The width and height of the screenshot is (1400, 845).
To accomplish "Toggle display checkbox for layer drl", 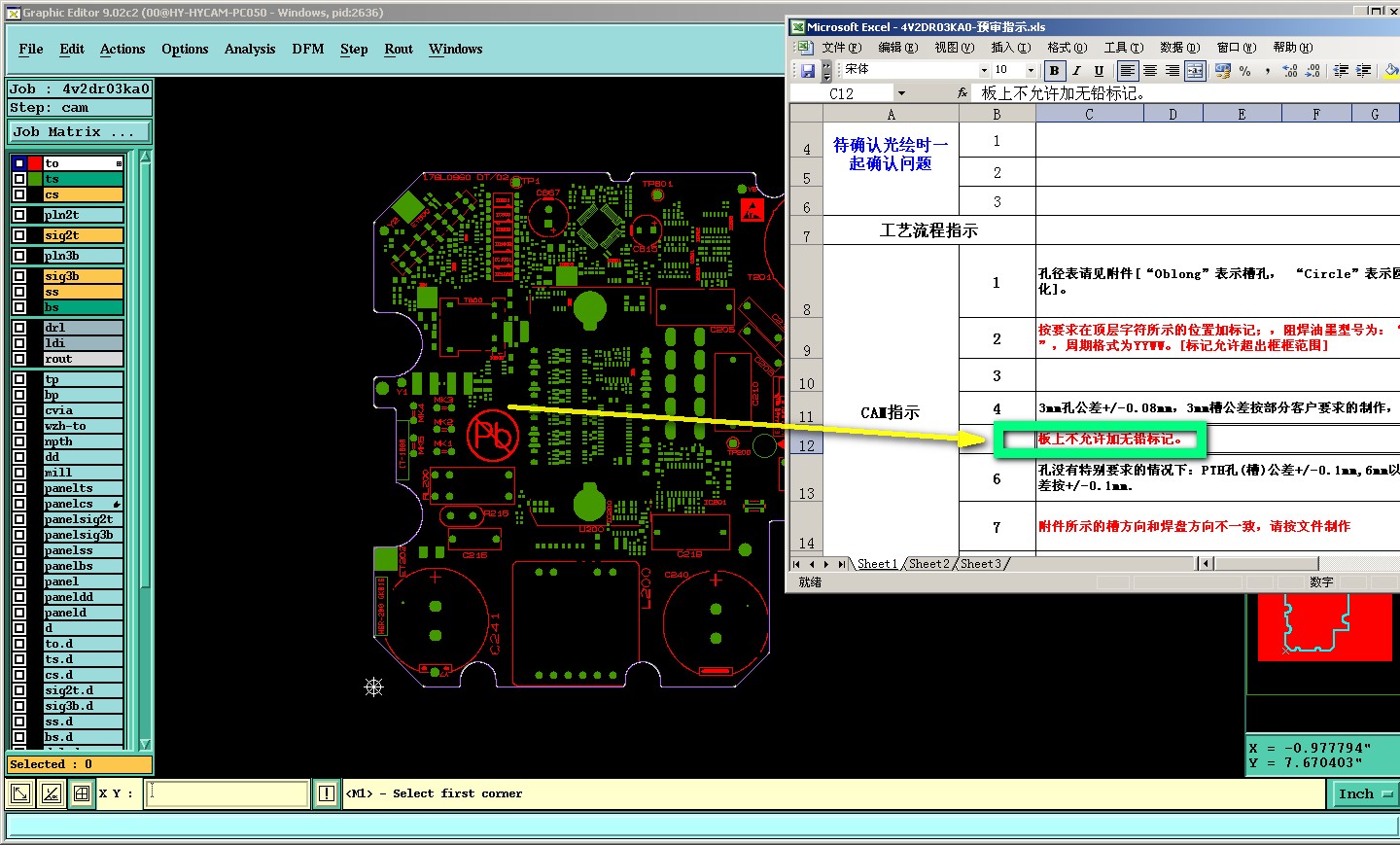I will [x=19, y=328].
